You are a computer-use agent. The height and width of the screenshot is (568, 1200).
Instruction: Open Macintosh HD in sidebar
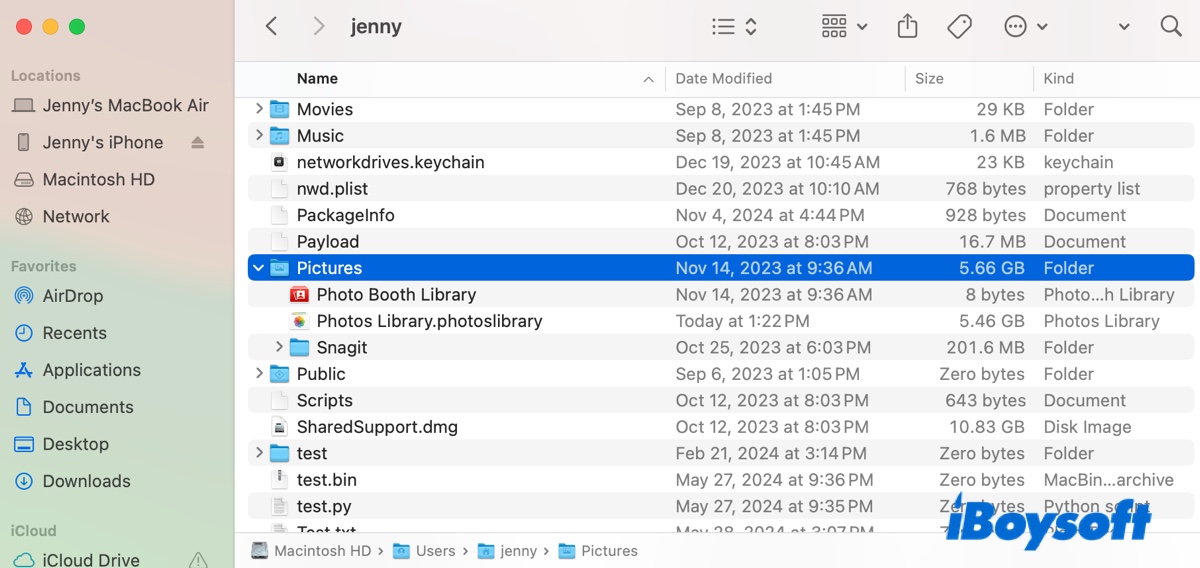[84, 179]
